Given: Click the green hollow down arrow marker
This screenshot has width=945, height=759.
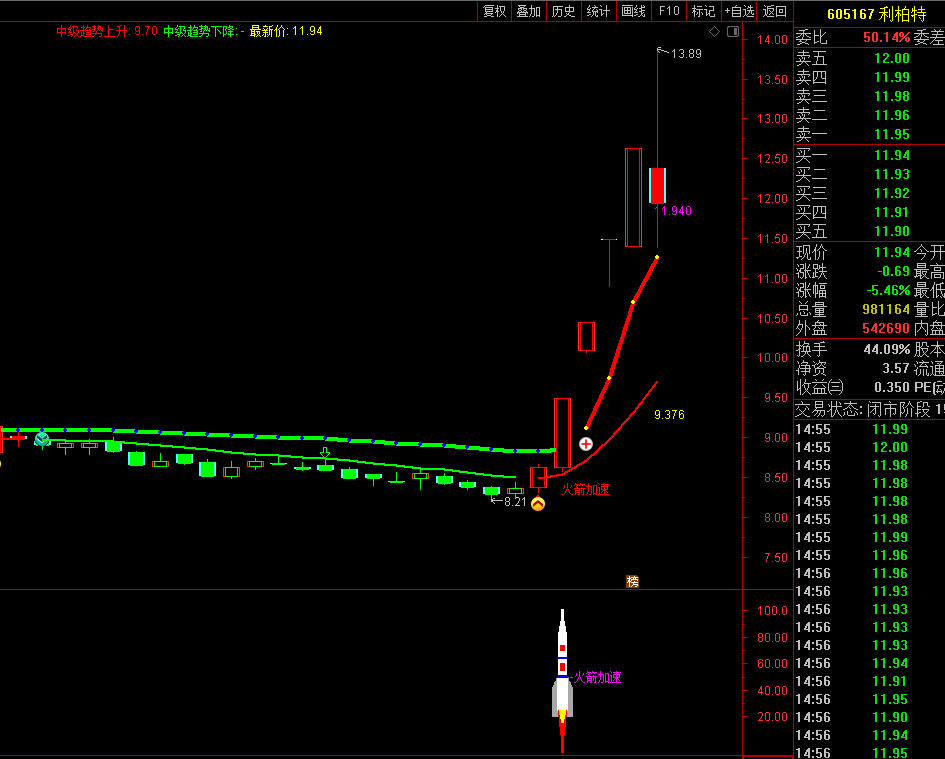Looking at the screenshot, I should [x=325, y=453].
